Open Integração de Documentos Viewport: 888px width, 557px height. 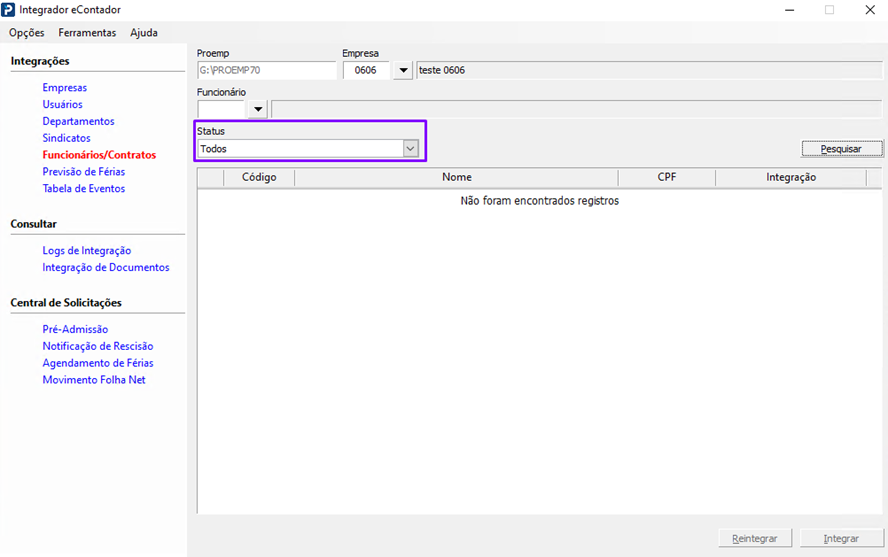pyautogui.click(x=105, y=268)
